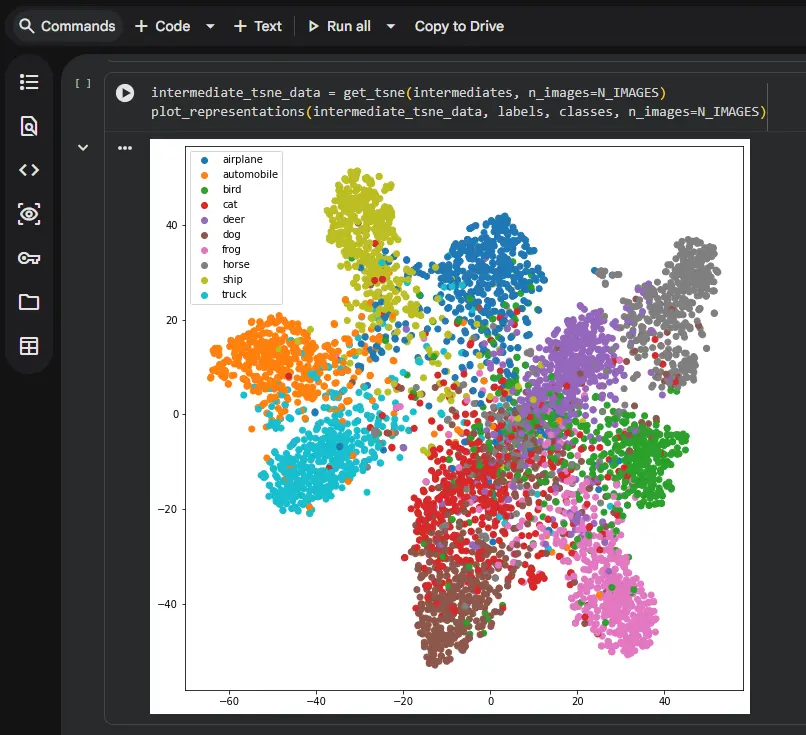Click the plot_representations function call text
Viewport: 806px width, 735px height.
coord(228,112)
